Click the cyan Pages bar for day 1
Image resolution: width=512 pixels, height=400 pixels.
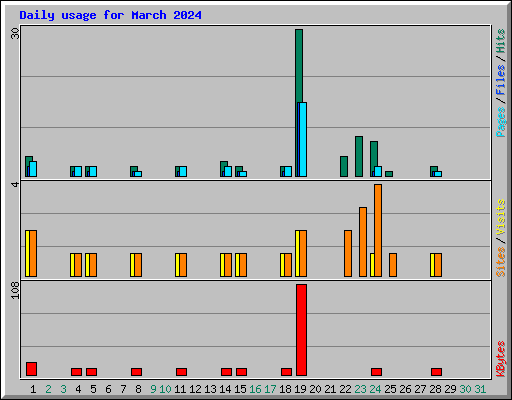coord(33,169)
